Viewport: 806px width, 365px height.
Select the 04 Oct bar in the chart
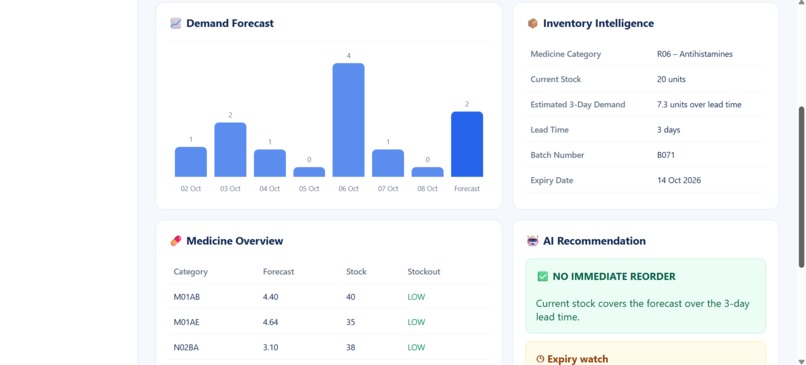[x=270, y=163]
